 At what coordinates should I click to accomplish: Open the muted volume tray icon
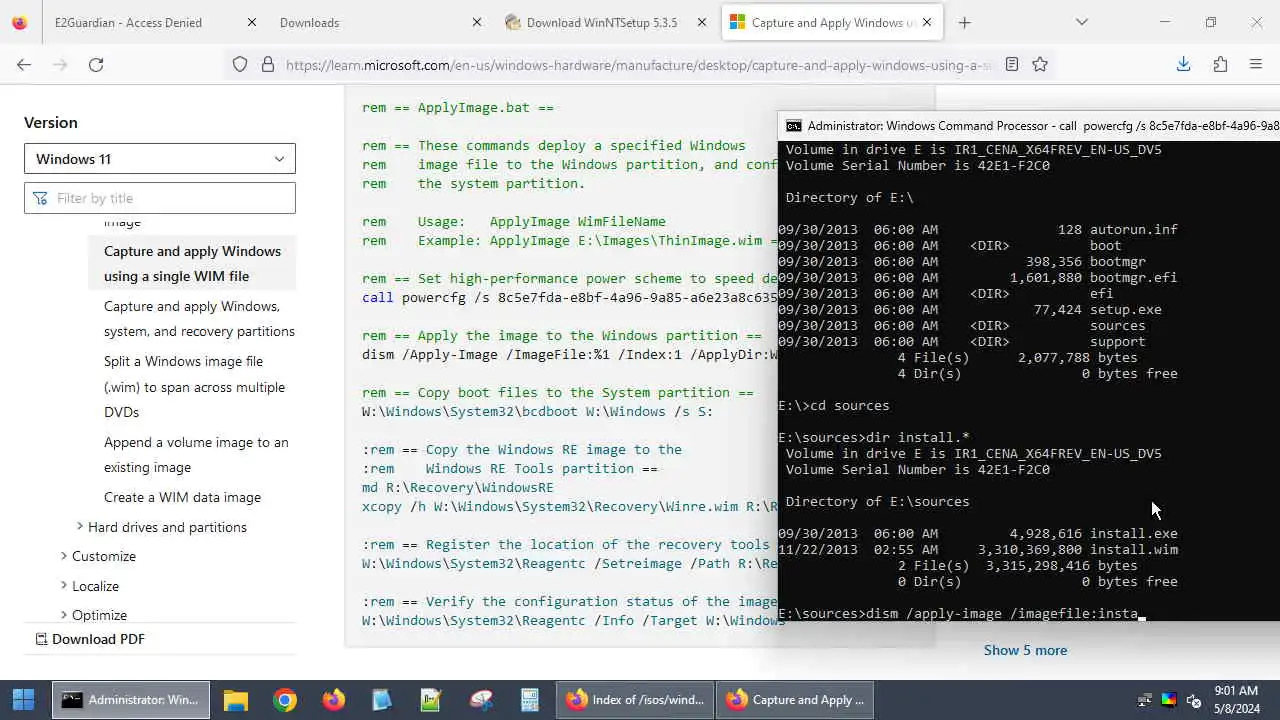point(1193,700)
